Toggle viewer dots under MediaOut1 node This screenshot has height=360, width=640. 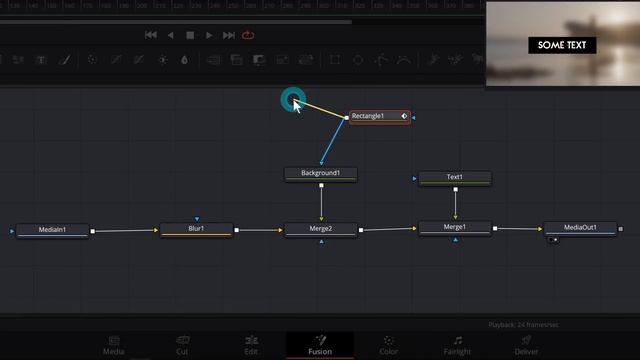click(x=553, y=240)
